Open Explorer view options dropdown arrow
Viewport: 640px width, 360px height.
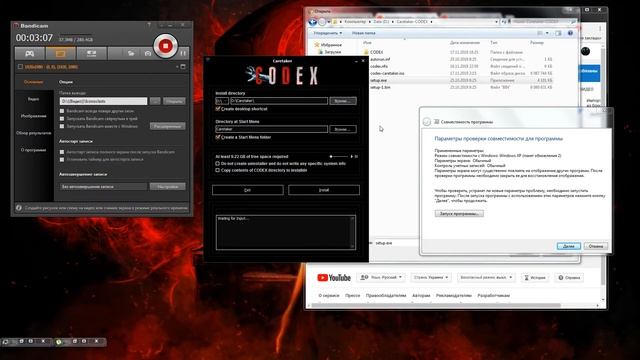[547, 33]
